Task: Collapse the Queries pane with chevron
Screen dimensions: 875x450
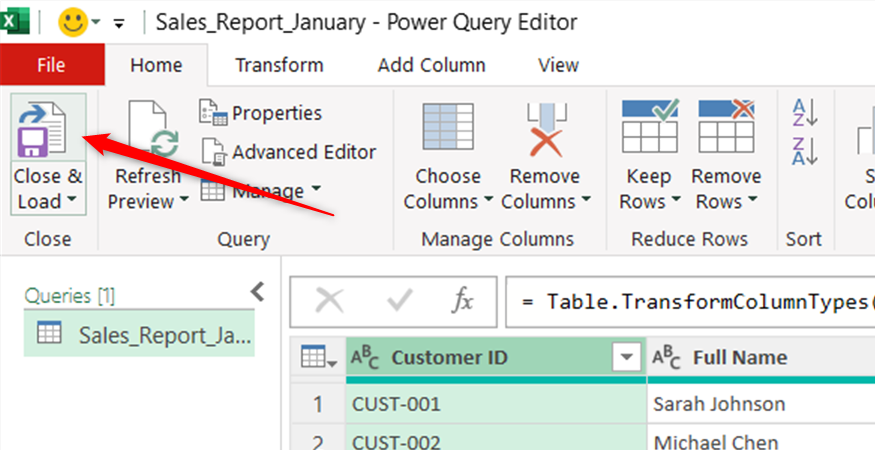Action: [257, 291]
